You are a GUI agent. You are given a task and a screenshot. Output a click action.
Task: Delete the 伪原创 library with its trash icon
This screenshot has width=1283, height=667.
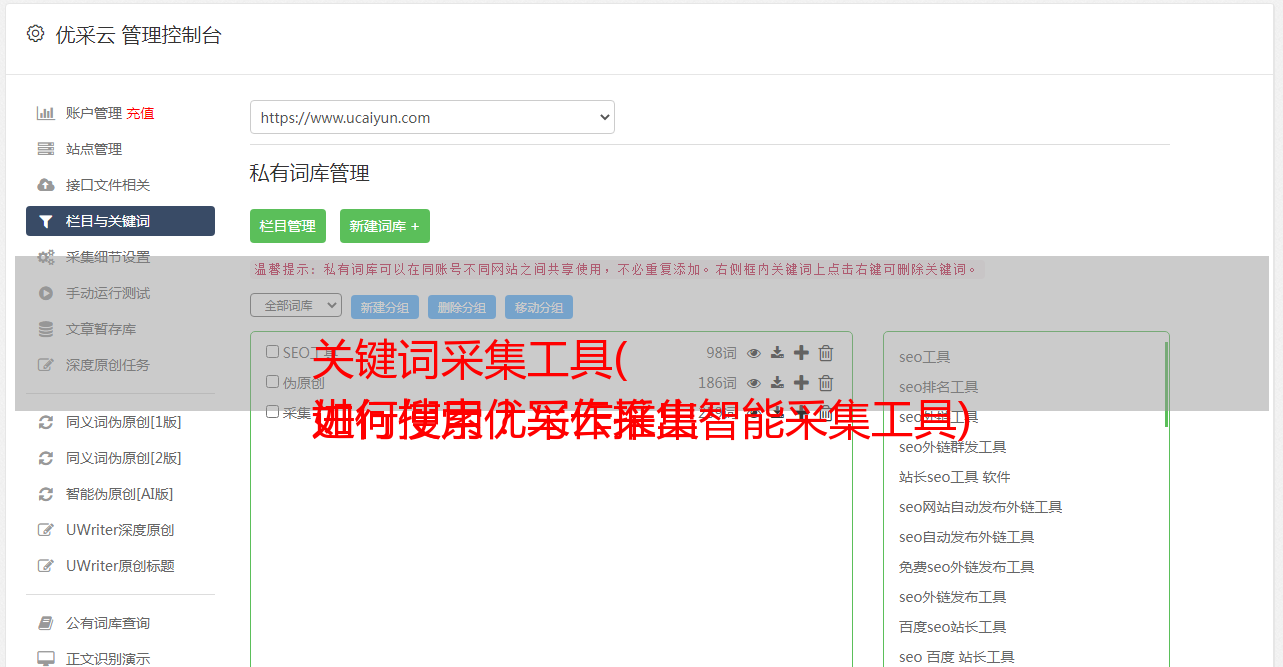click(826, 383)
